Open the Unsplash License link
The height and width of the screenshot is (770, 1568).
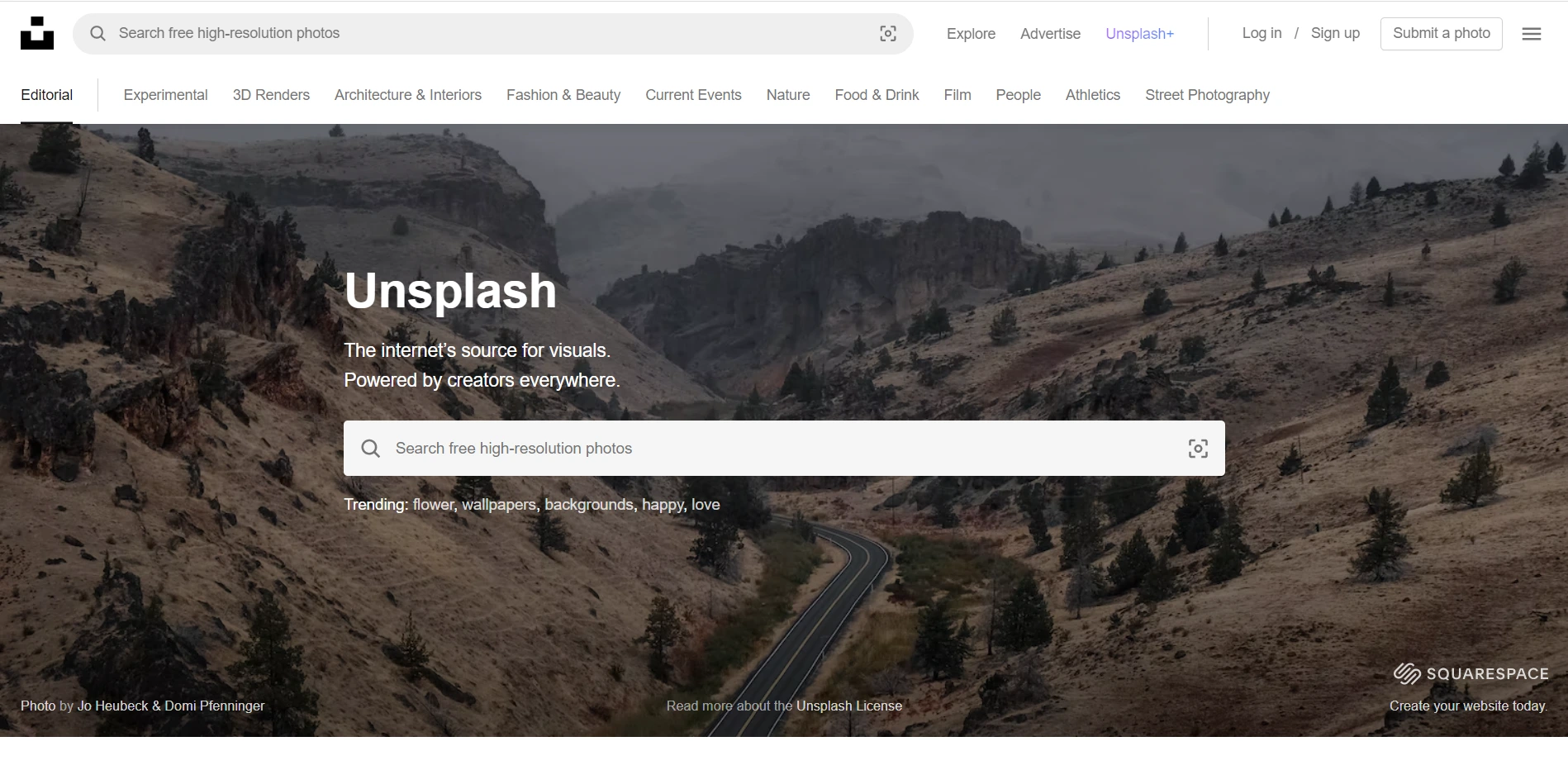click(x=849, y=706)
